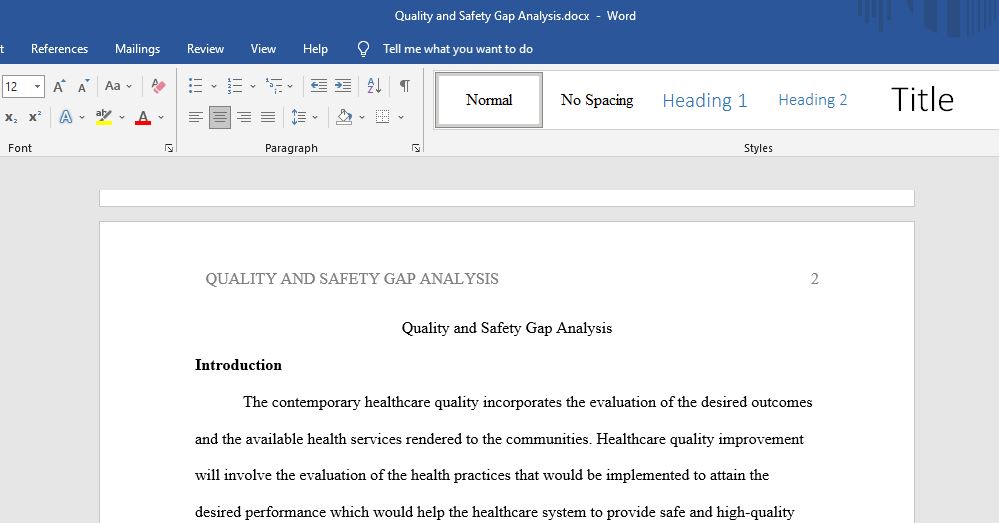Viewport: 999px width, 523px height.
Task: Expand Change Case dropdown arrow
Action: 129,86
